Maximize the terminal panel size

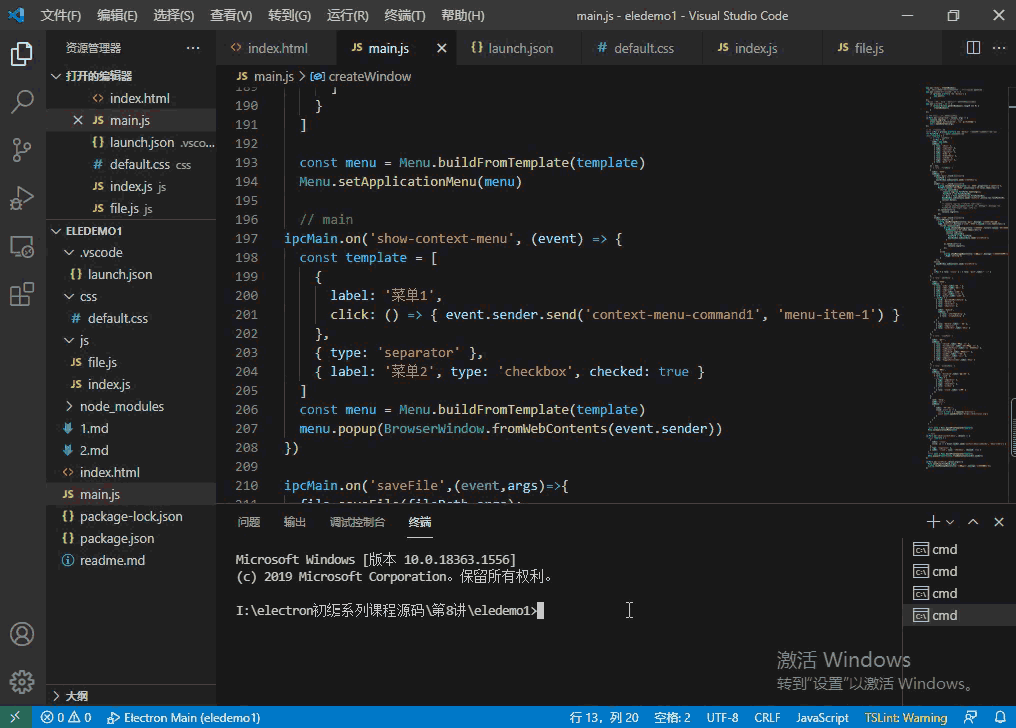pyautogui.click(x=973, y=522)
